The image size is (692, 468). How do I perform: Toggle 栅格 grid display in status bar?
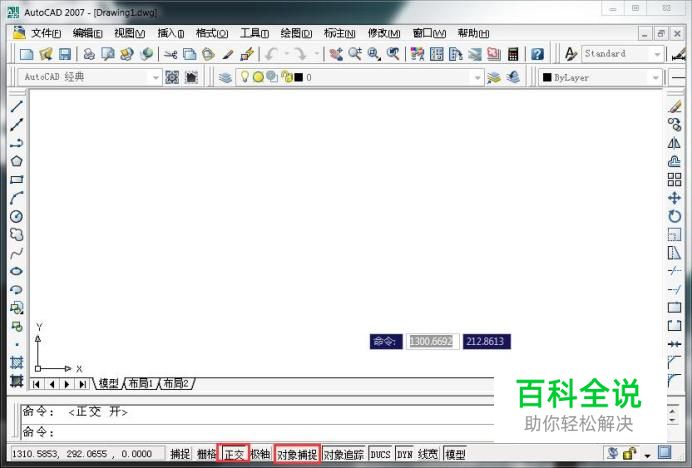click(x=207, y=454)
